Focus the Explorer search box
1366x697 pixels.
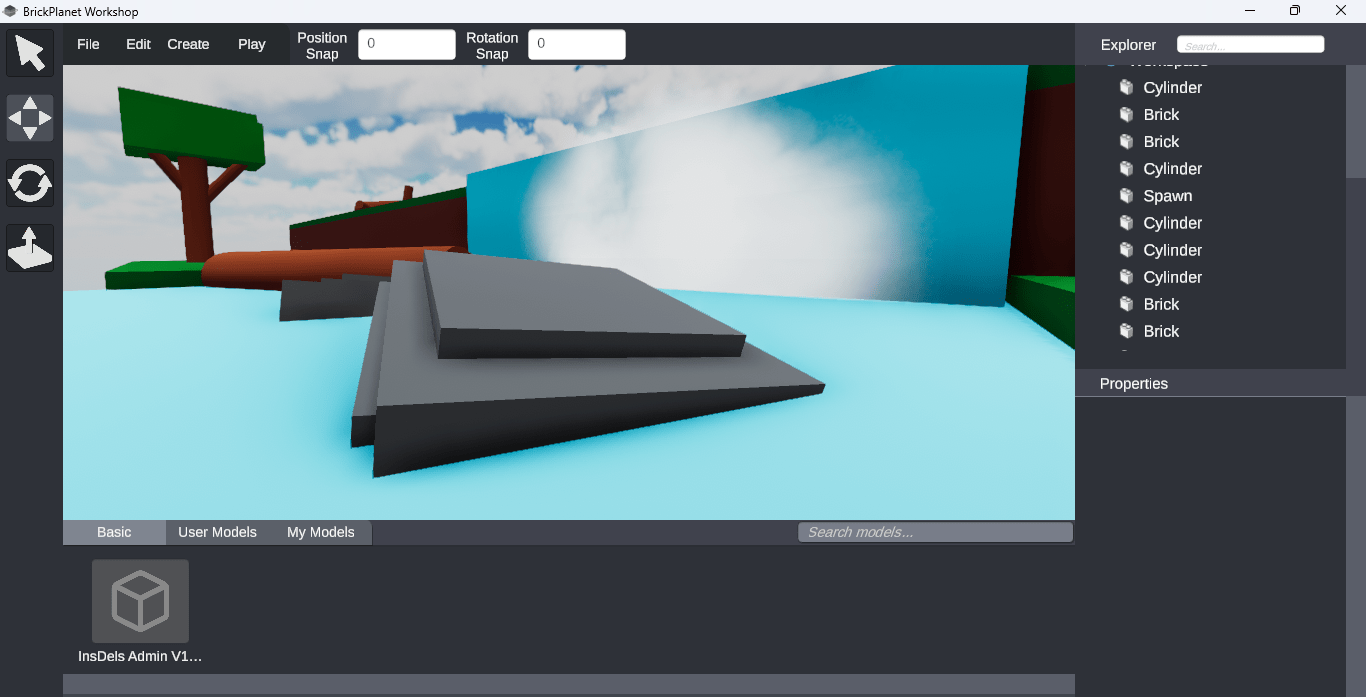[x=1250, y=45]
